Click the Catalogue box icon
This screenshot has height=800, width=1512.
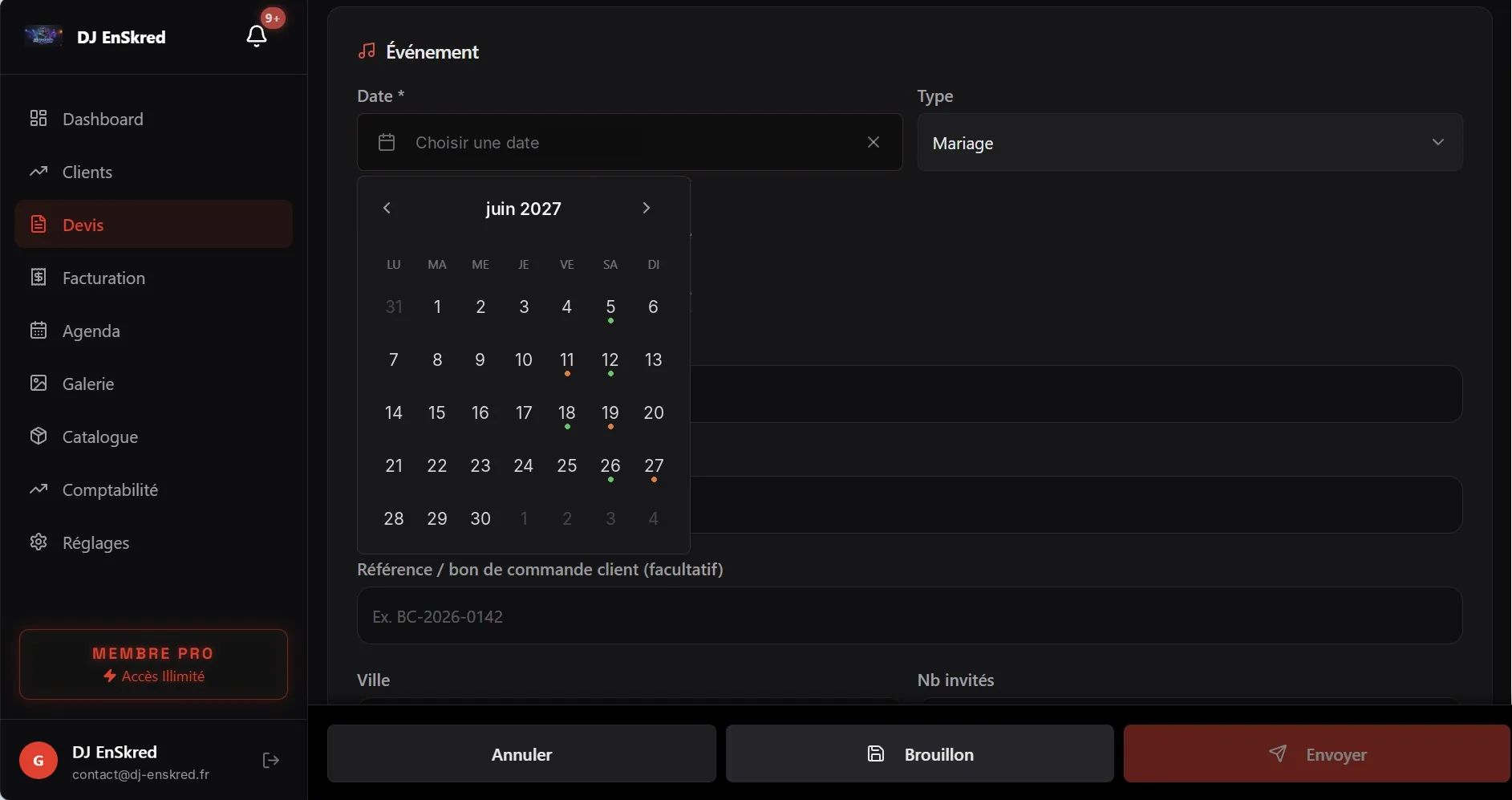39,436
